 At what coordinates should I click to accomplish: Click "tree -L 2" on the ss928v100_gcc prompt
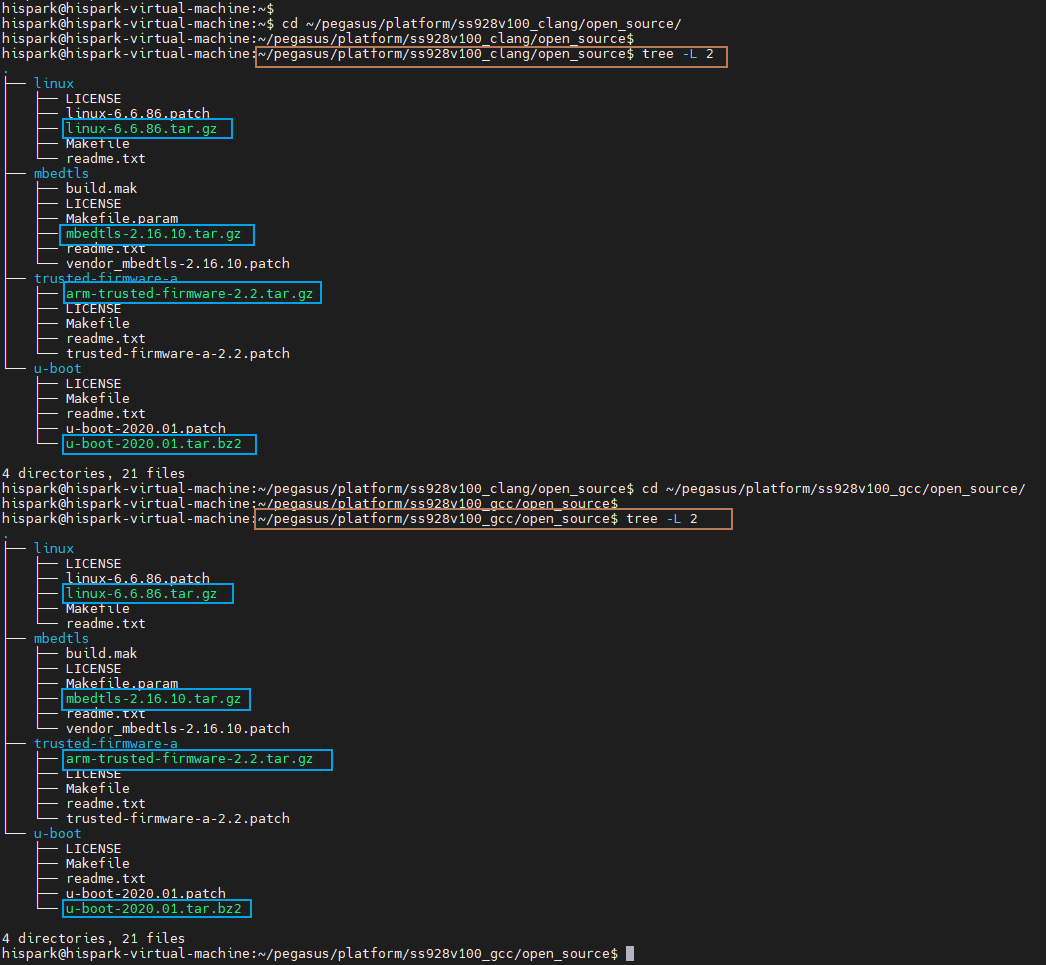(x=662, y=519)
